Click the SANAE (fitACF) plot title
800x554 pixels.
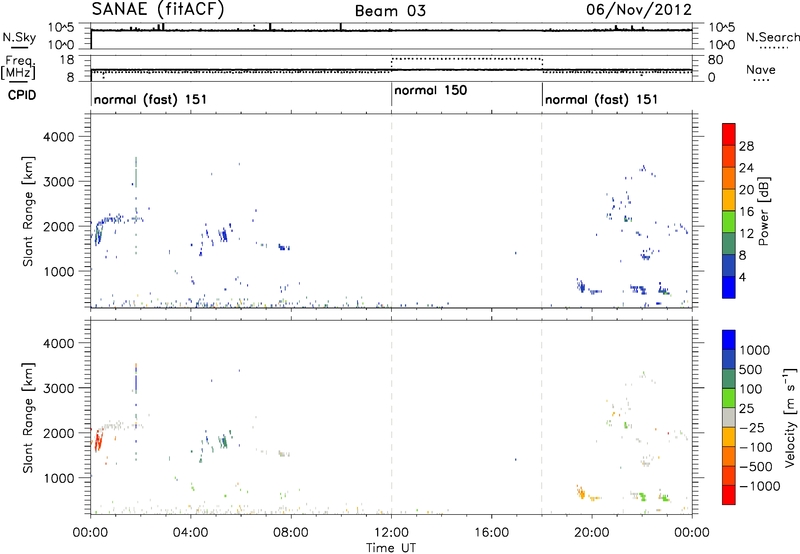(158, 9)
